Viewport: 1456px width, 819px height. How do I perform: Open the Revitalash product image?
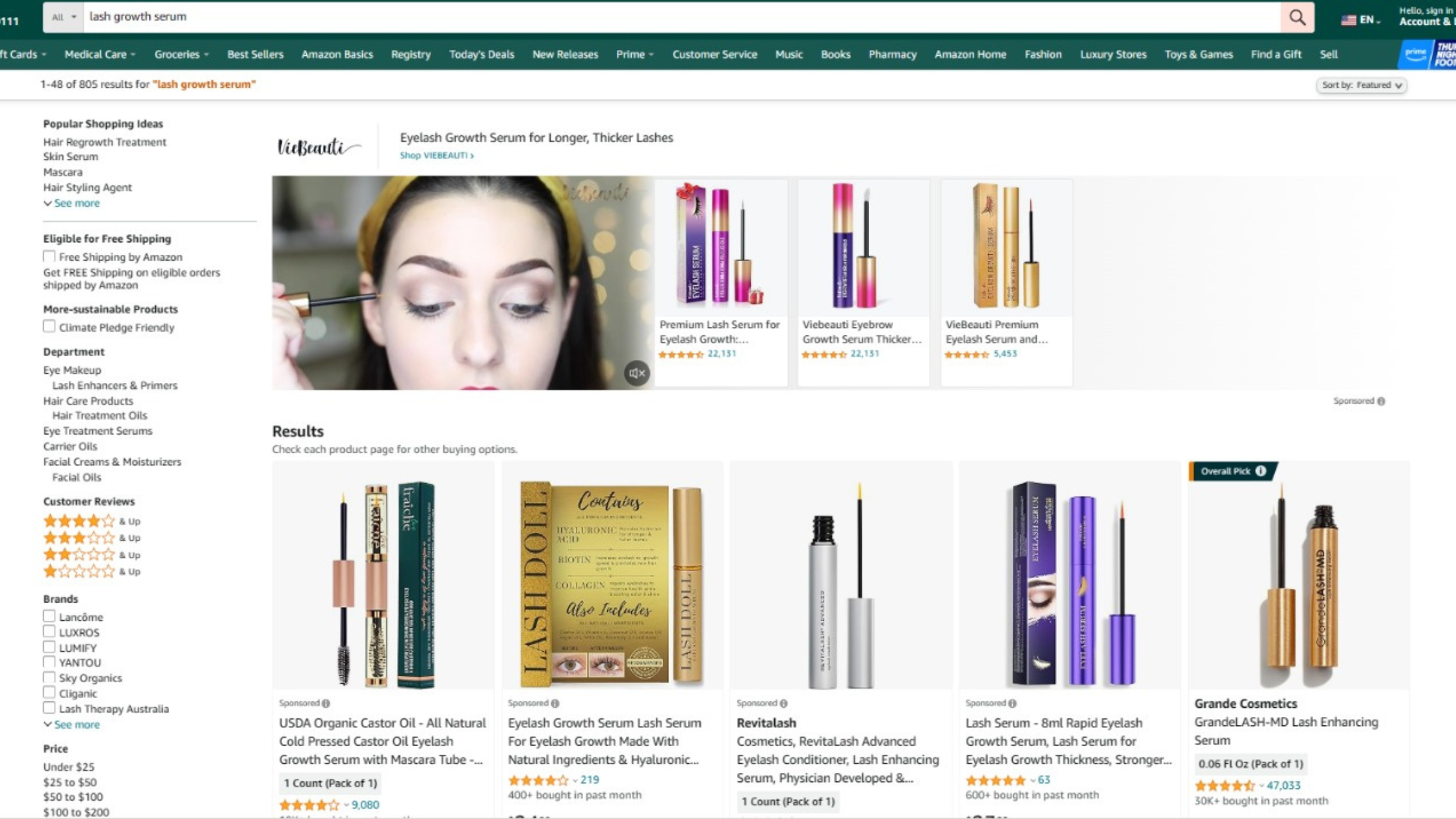click(x=841, y=576)
